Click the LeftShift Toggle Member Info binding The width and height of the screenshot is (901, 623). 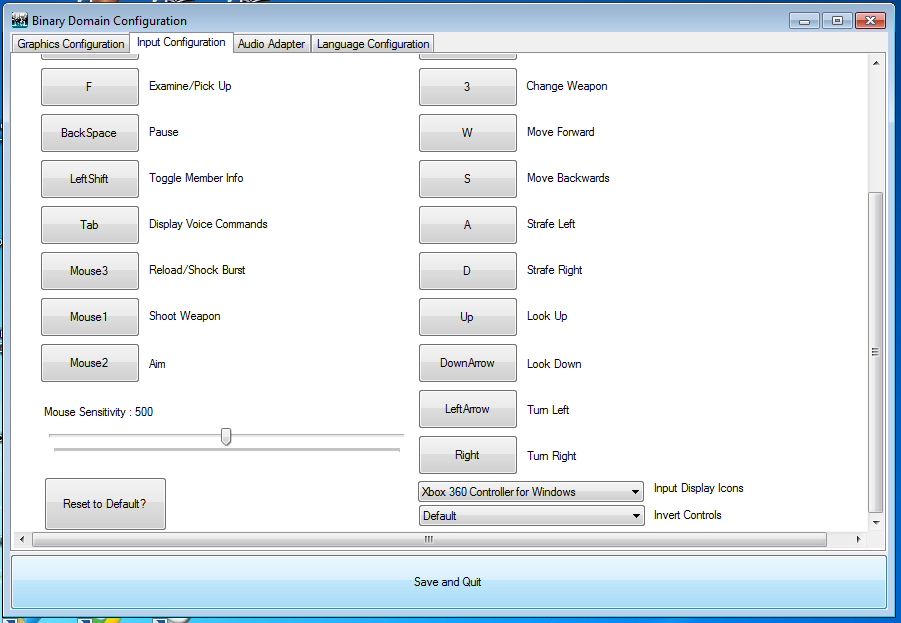pyautogui.click(x=89, y=179)
